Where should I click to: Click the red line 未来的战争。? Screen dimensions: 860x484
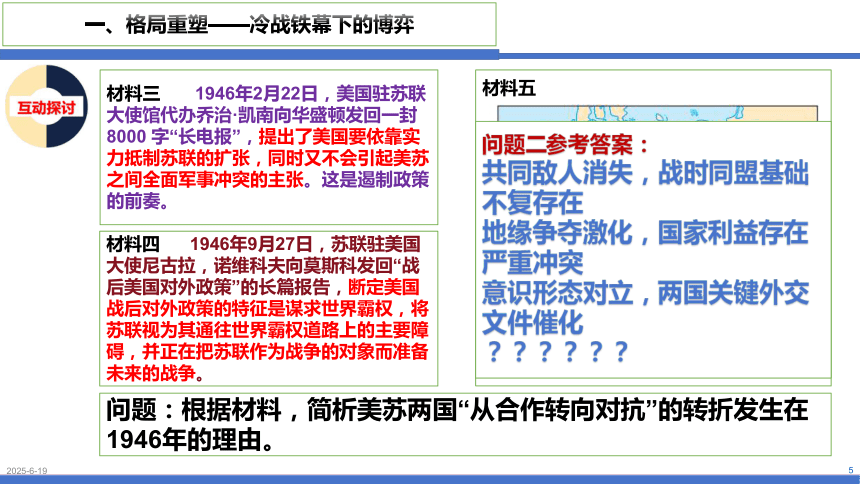pos(156,373)
